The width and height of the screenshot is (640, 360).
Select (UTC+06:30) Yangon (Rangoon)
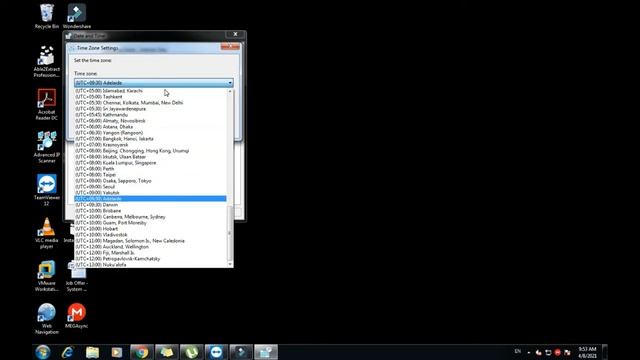[150, 133]
